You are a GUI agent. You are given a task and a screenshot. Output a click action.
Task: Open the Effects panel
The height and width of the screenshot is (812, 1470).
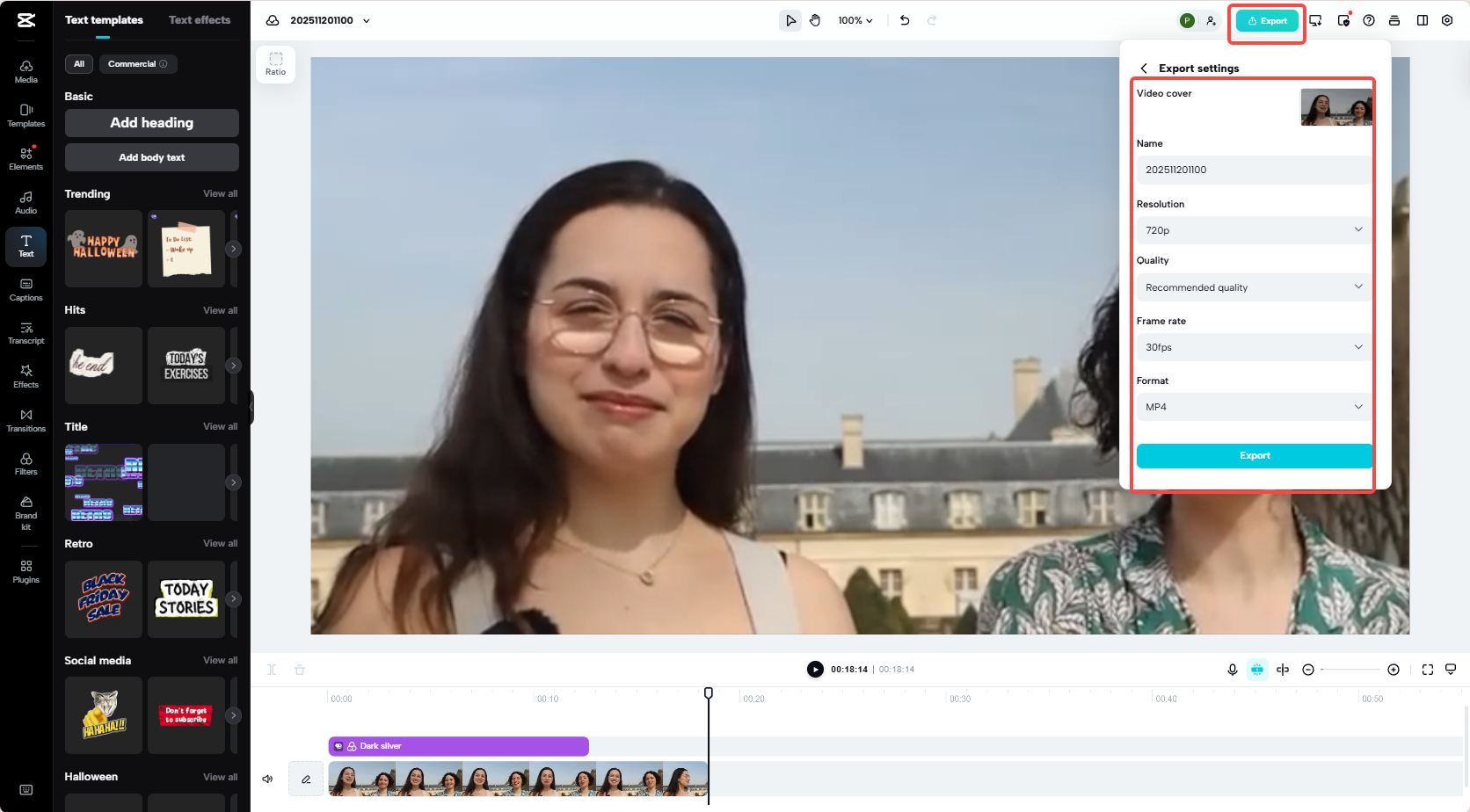pos(25,375)
